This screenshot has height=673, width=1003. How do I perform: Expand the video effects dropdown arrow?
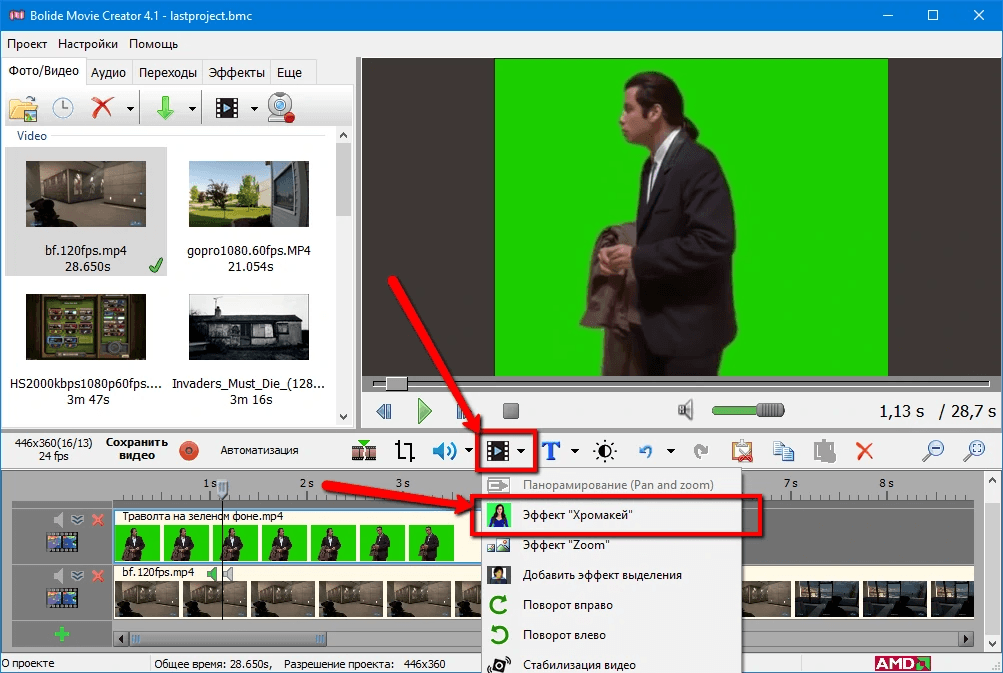point(521,452)
